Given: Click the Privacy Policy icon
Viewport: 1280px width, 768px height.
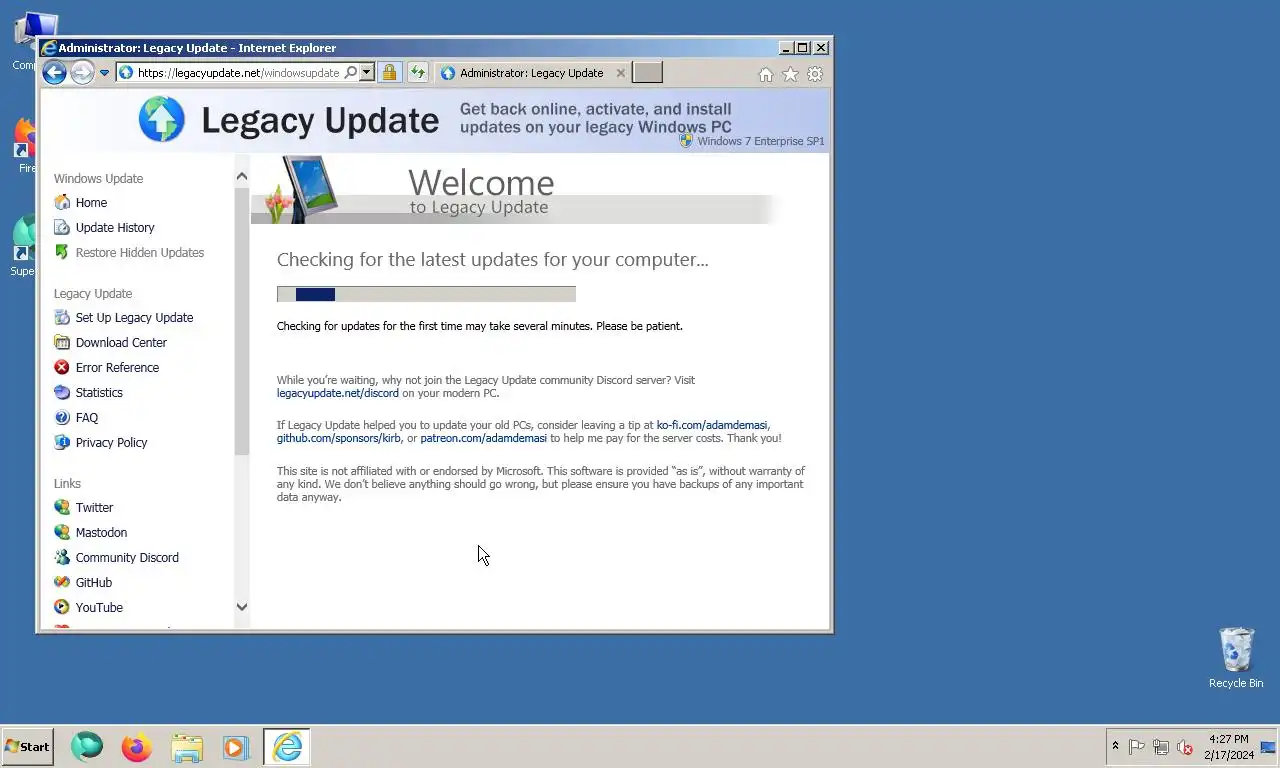Looking at the screenshot, I should pos(62,442).
